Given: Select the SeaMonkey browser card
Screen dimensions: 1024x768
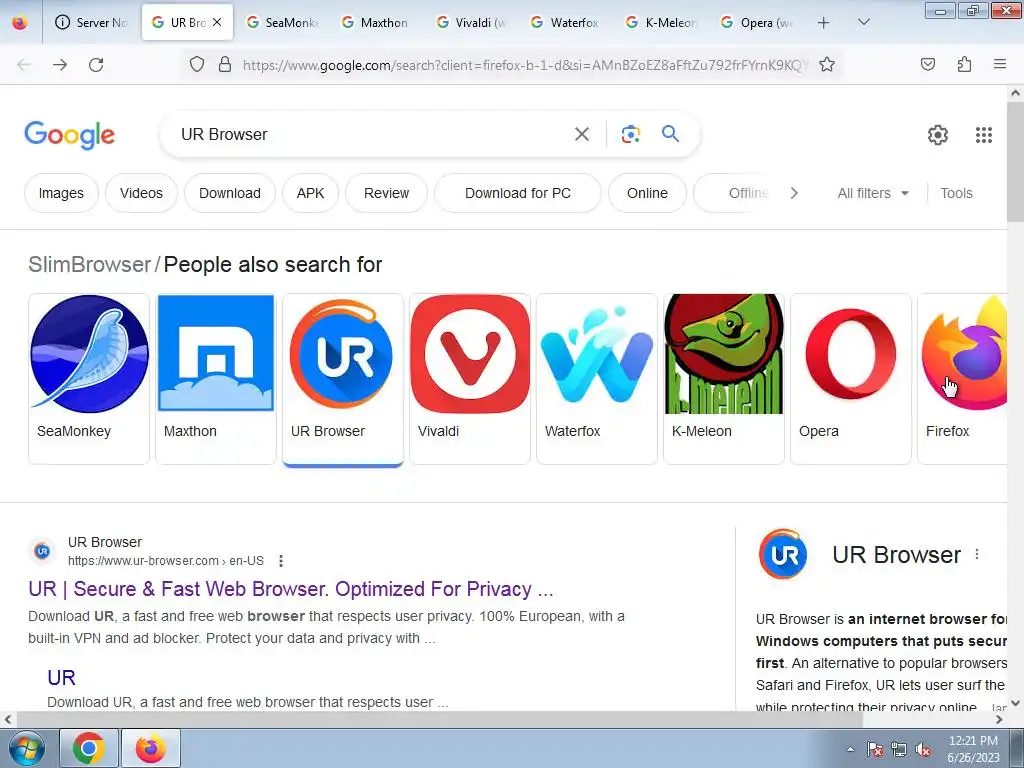Looking at the screenshot, I should coord(89,379).
